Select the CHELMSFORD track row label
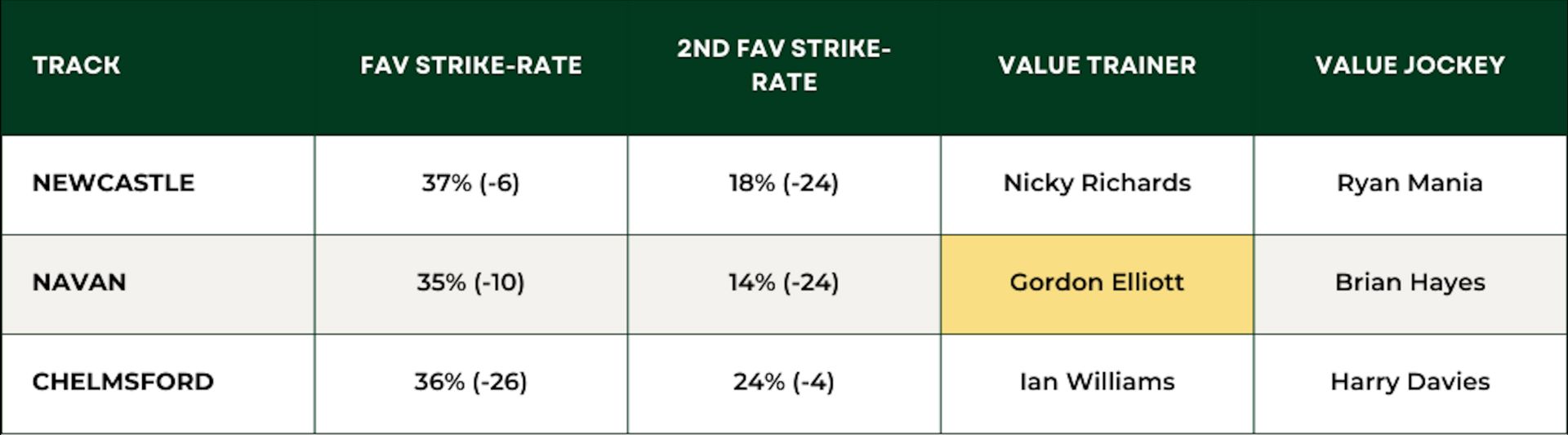The height and width of the screenshot is (435, 1568). [123, 382]
